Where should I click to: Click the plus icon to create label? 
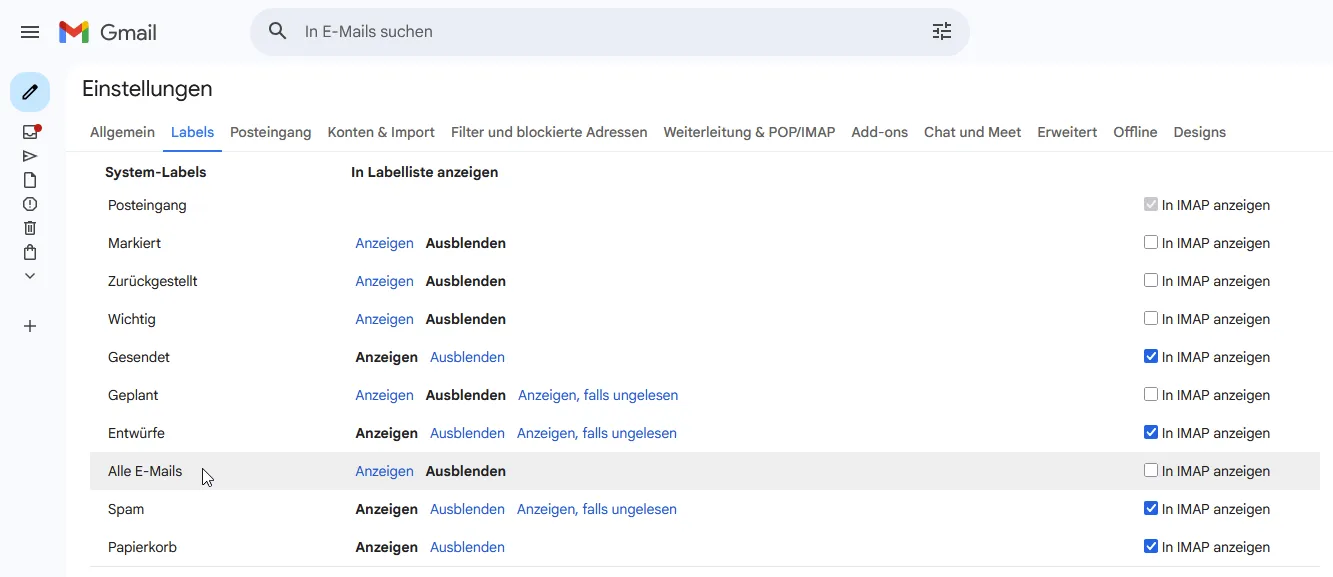coord(30,326)
